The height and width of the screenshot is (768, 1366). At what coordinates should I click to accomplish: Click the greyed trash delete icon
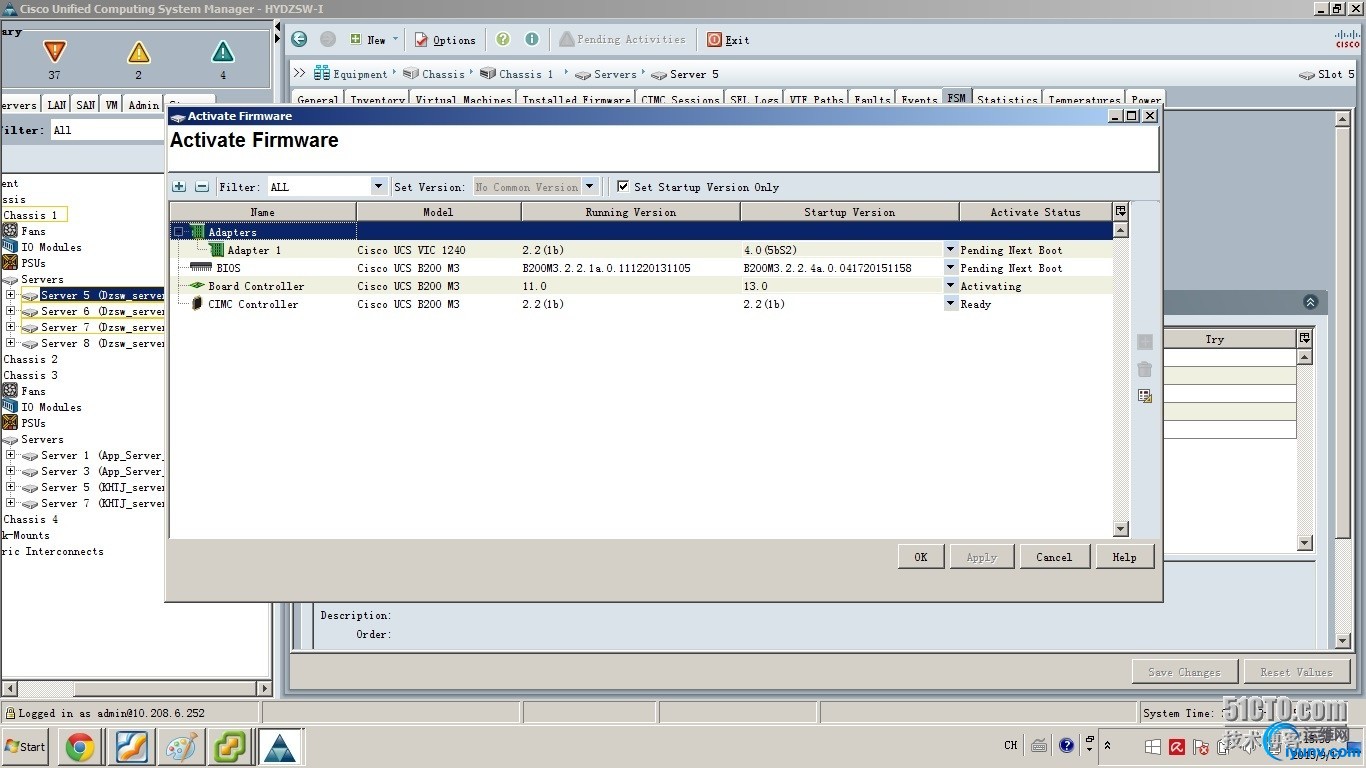click(1145, 369)
